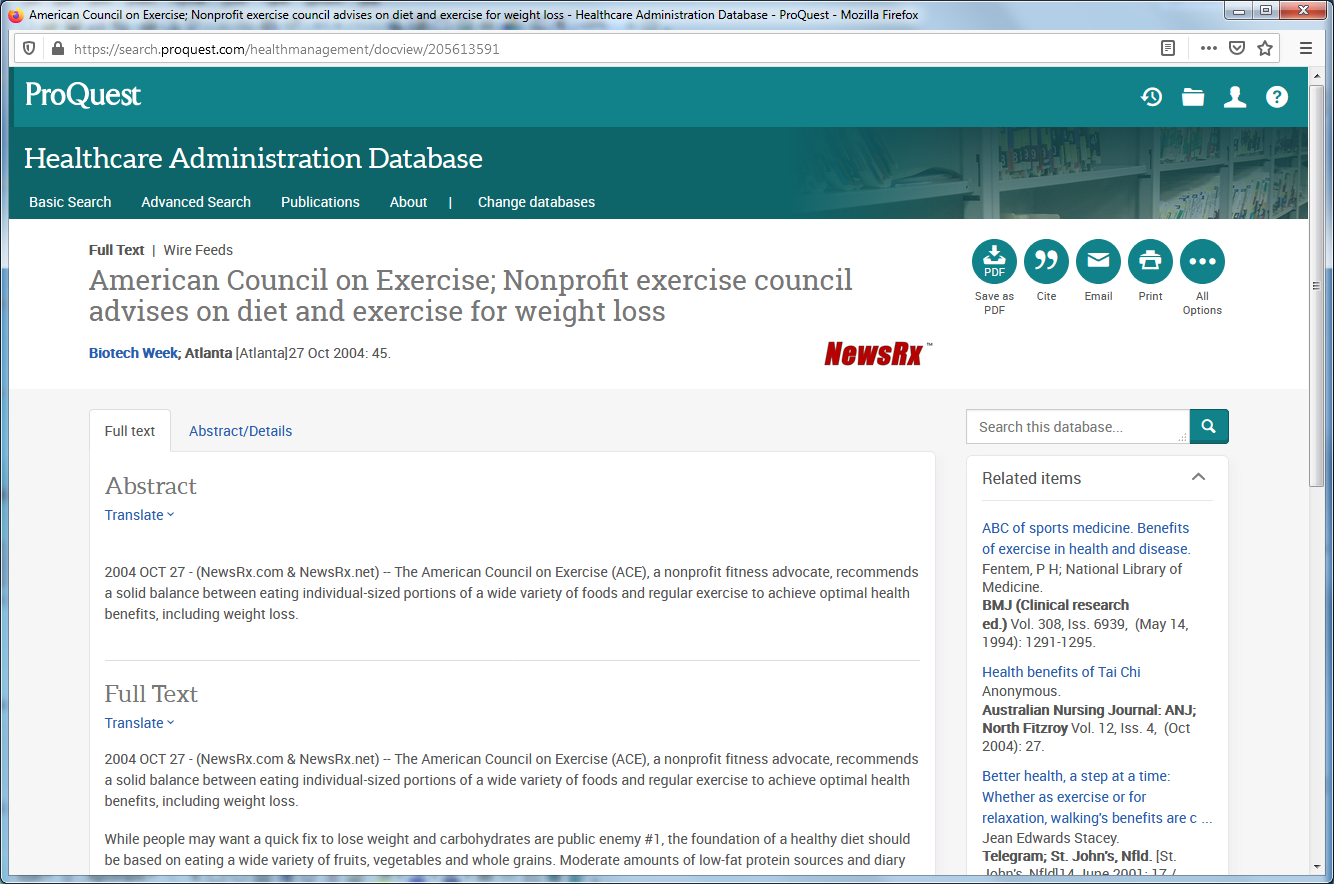Click the tracking protection shield icon

(30, 48)
